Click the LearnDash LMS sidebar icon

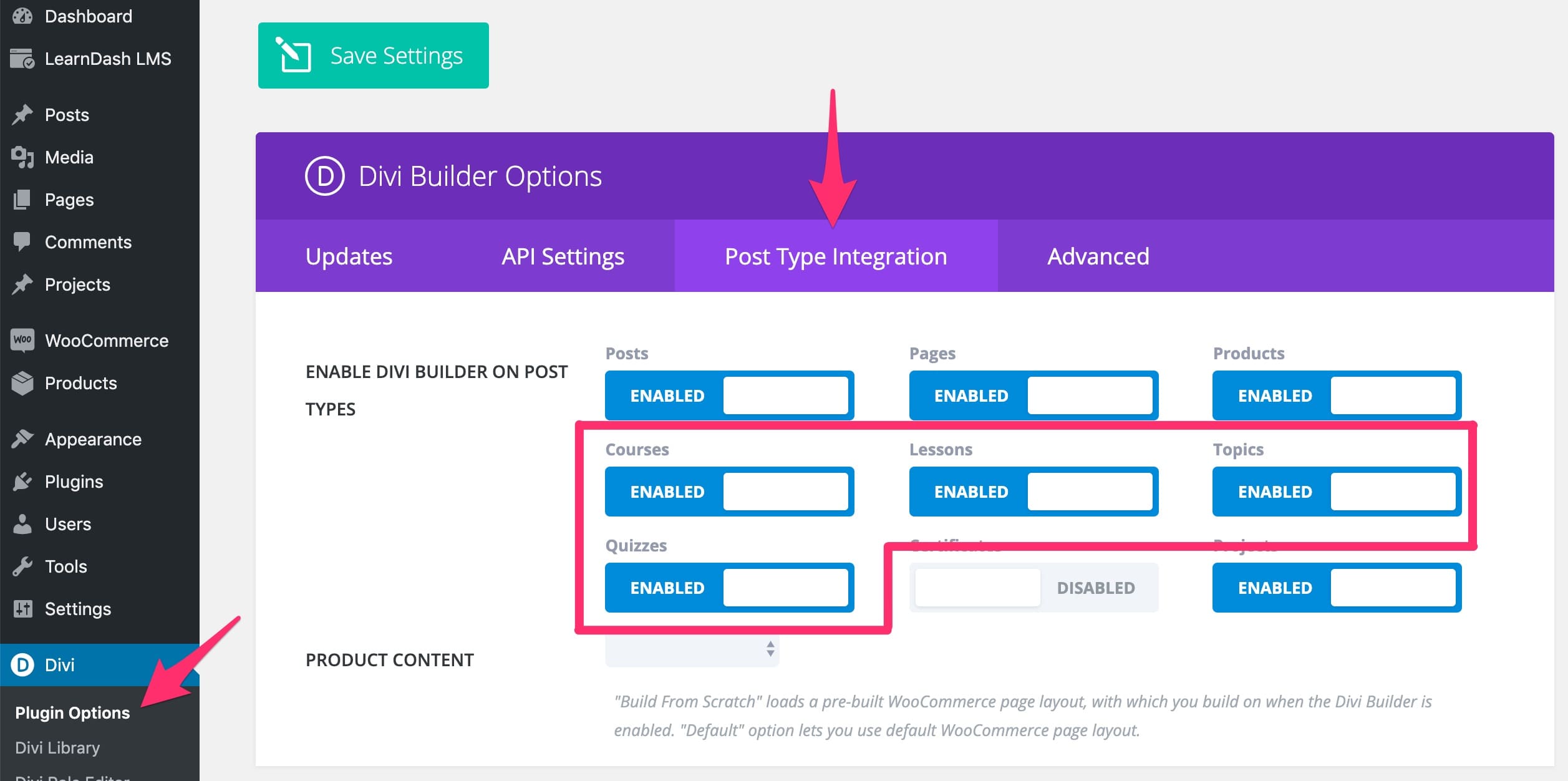click(x=22, y=59)
